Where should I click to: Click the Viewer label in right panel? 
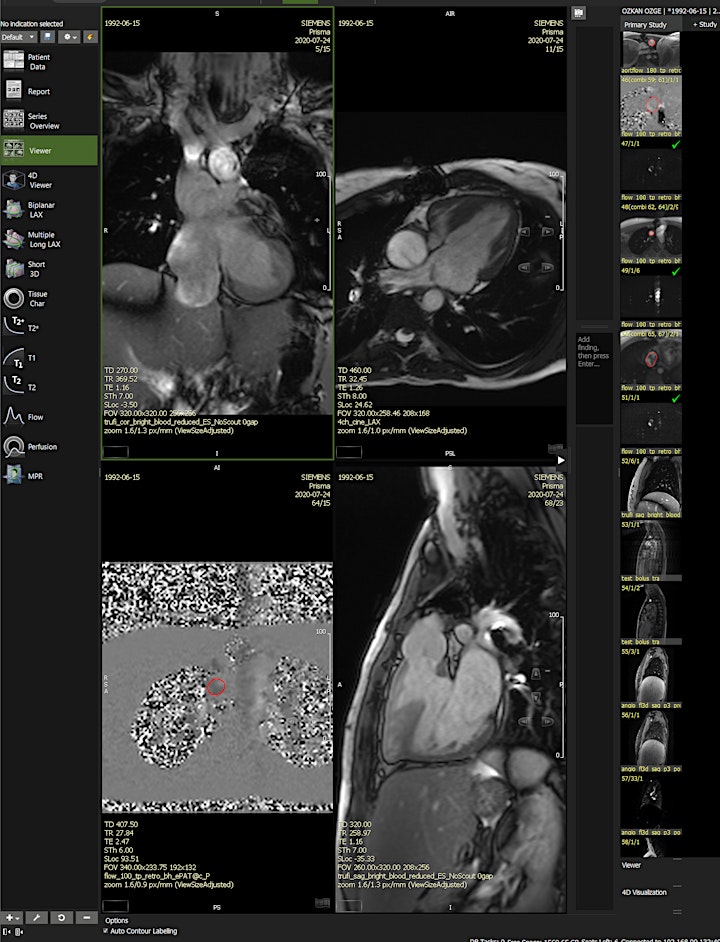pyautogui.click(x=631, y=865)
